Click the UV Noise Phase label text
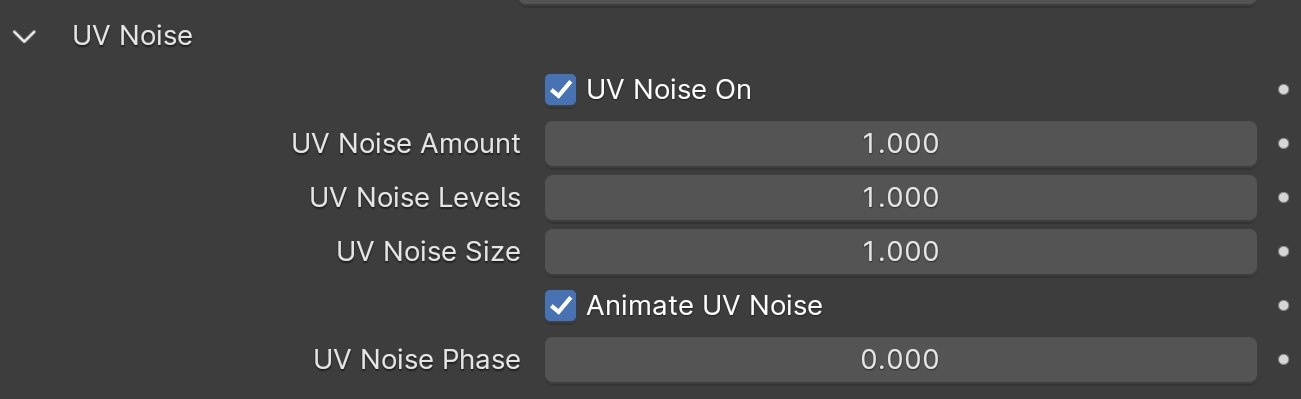The image size is (1301, 399). 417,359
